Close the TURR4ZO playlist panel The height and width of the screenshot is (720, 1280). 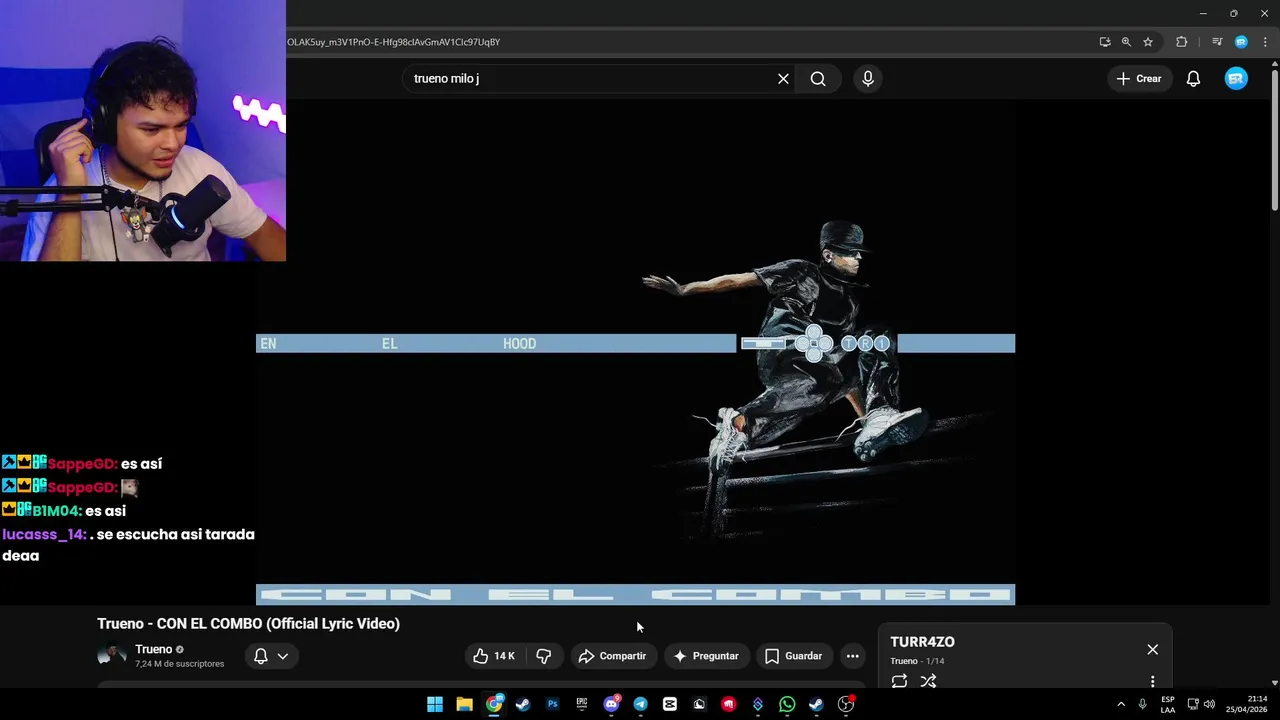pyautogui.click(x=1152, y=649)
